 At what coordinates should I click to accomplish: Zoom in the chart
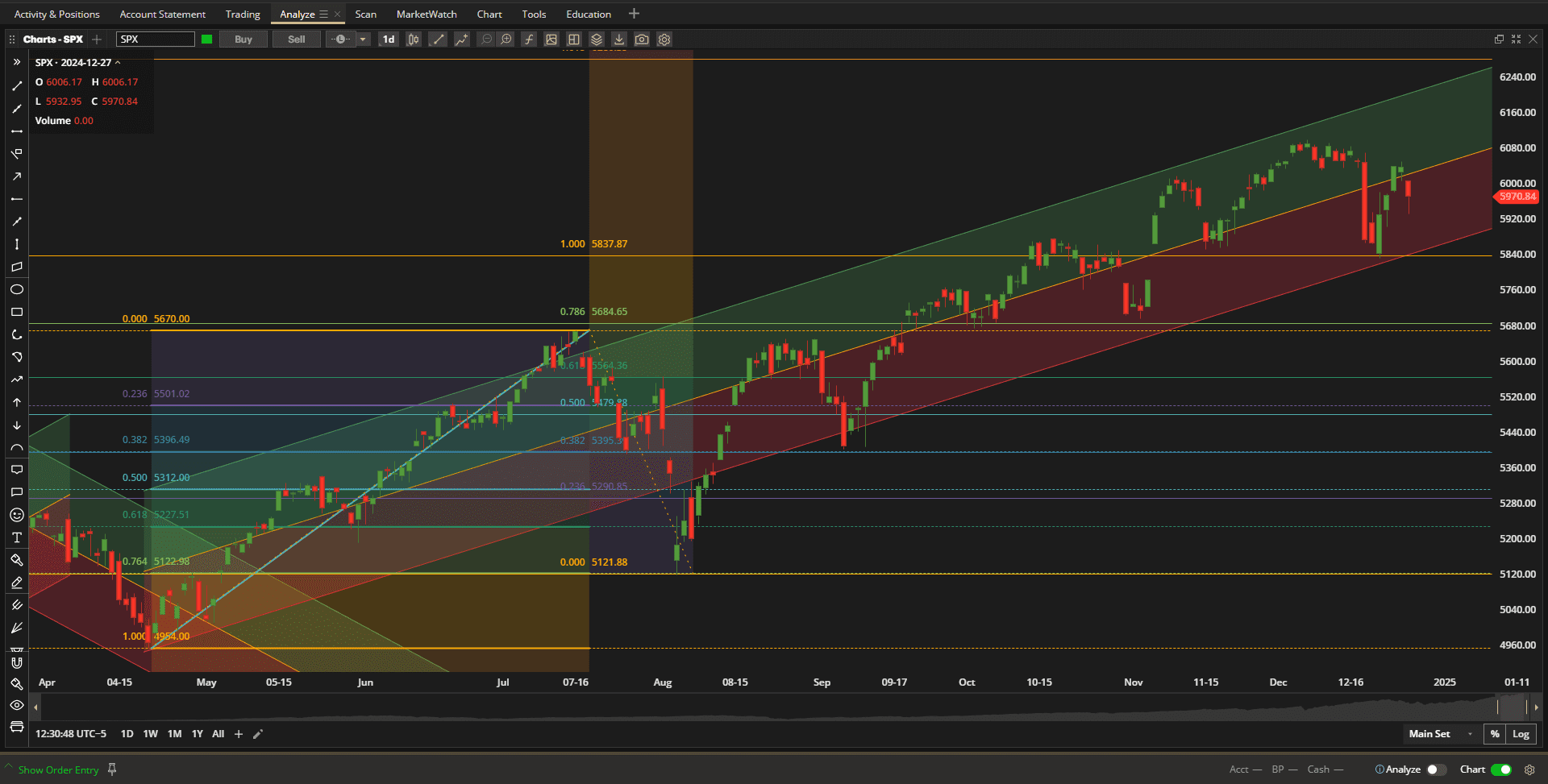pos(506,39)
